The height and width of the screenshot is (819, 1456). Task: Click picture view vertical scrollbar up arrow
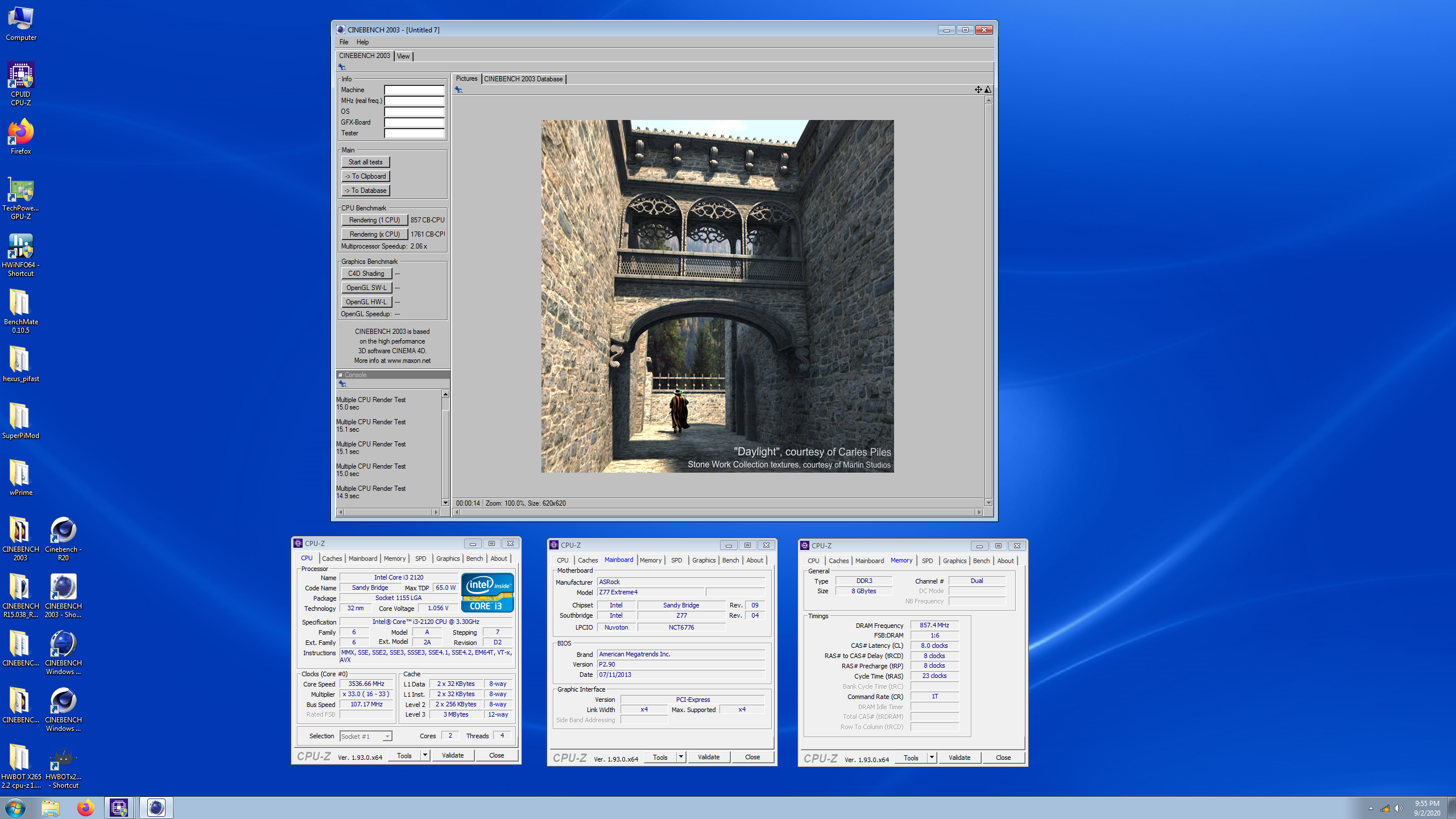[x=988, y=100]
